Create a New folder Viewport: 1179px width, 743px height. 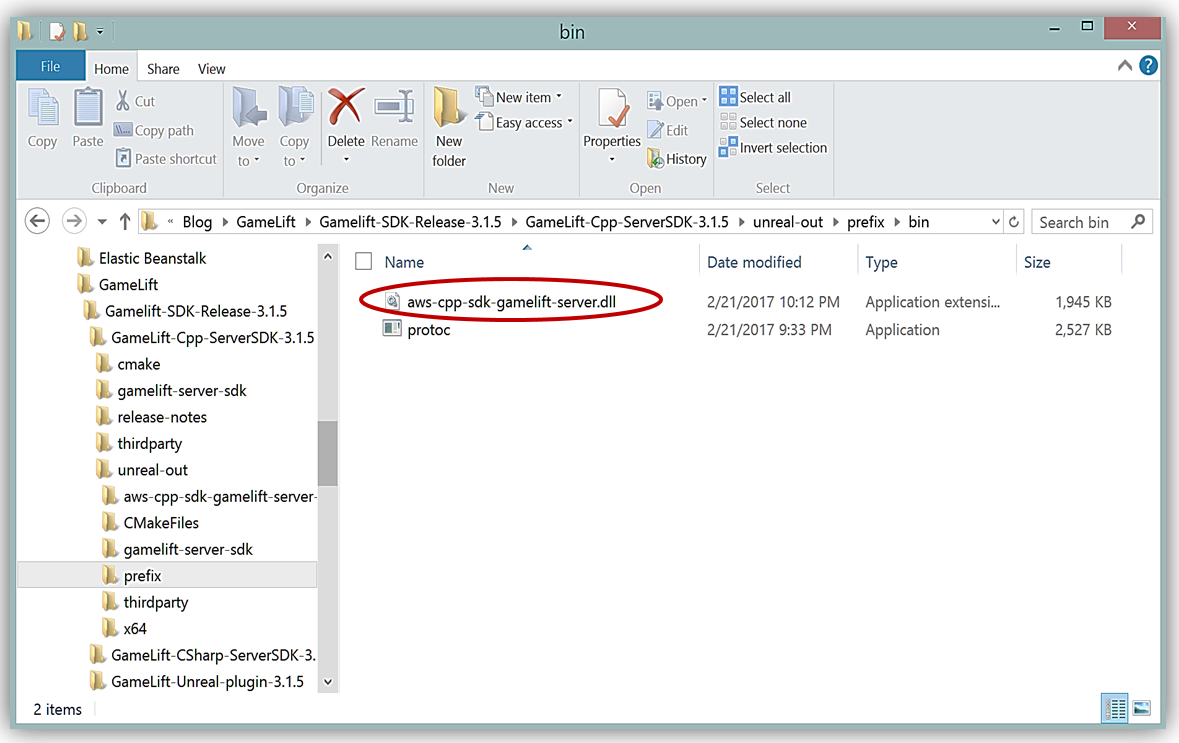pyautogui.click(x=449, y=125)
